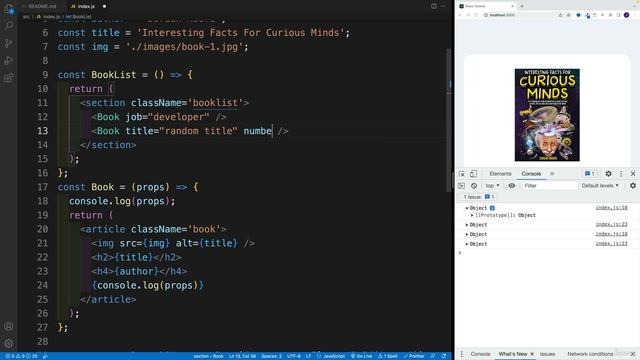The image size is (640, 360).
Task: Click the LF end-of-line indicator
Action: point(309,356)
